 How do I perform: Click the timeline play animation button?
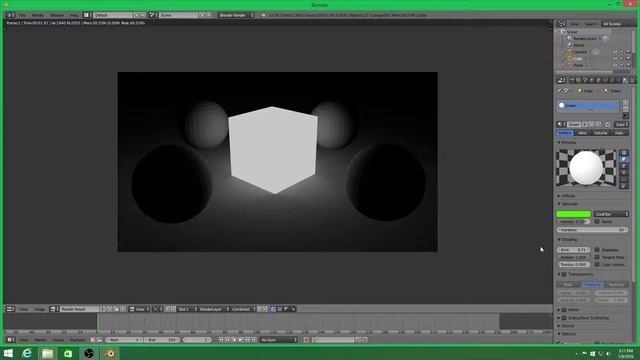[x=240, y=340]
